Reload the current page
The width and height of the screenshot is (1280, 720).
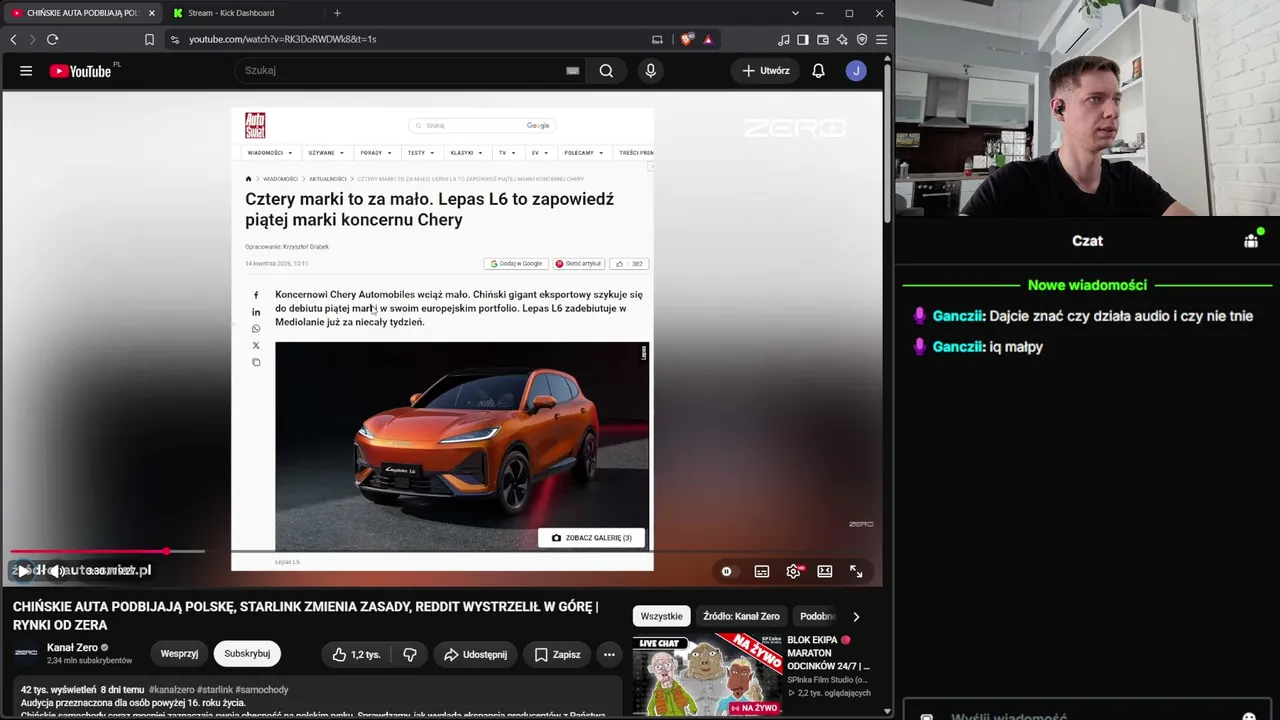(x=52, y=39)
